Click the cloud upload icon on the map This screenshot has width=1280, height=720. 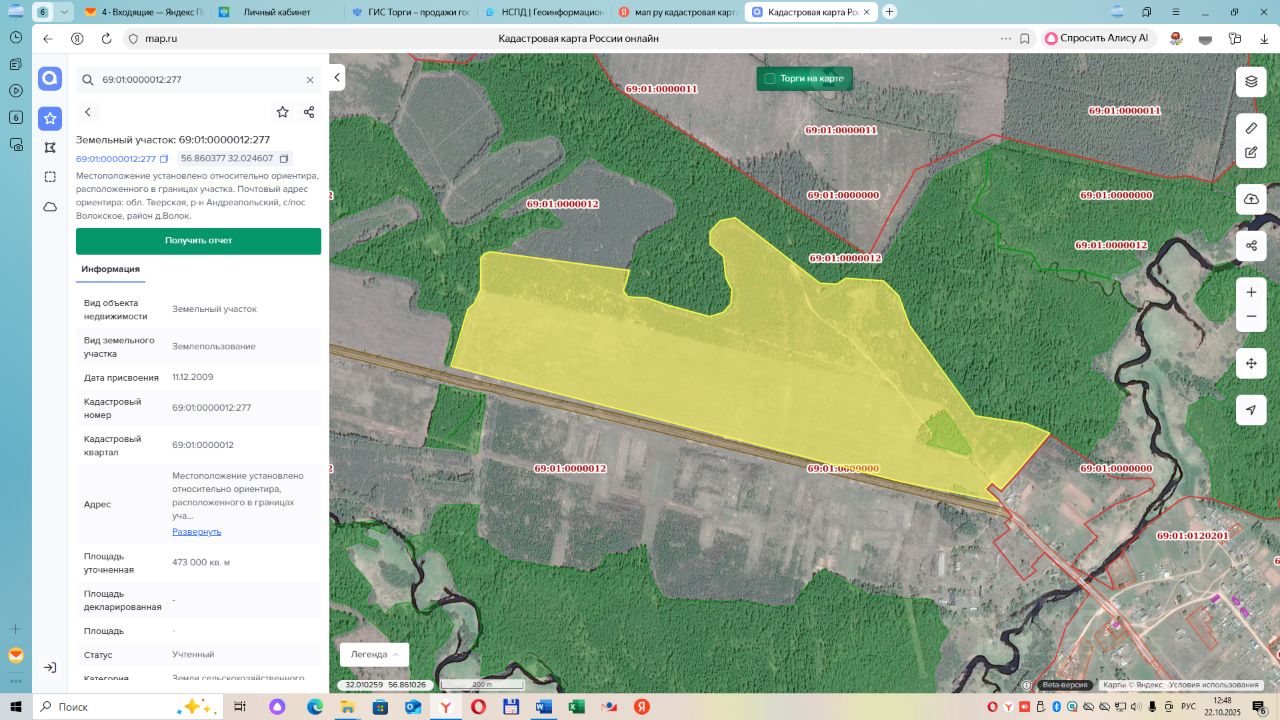[1251, 199]
